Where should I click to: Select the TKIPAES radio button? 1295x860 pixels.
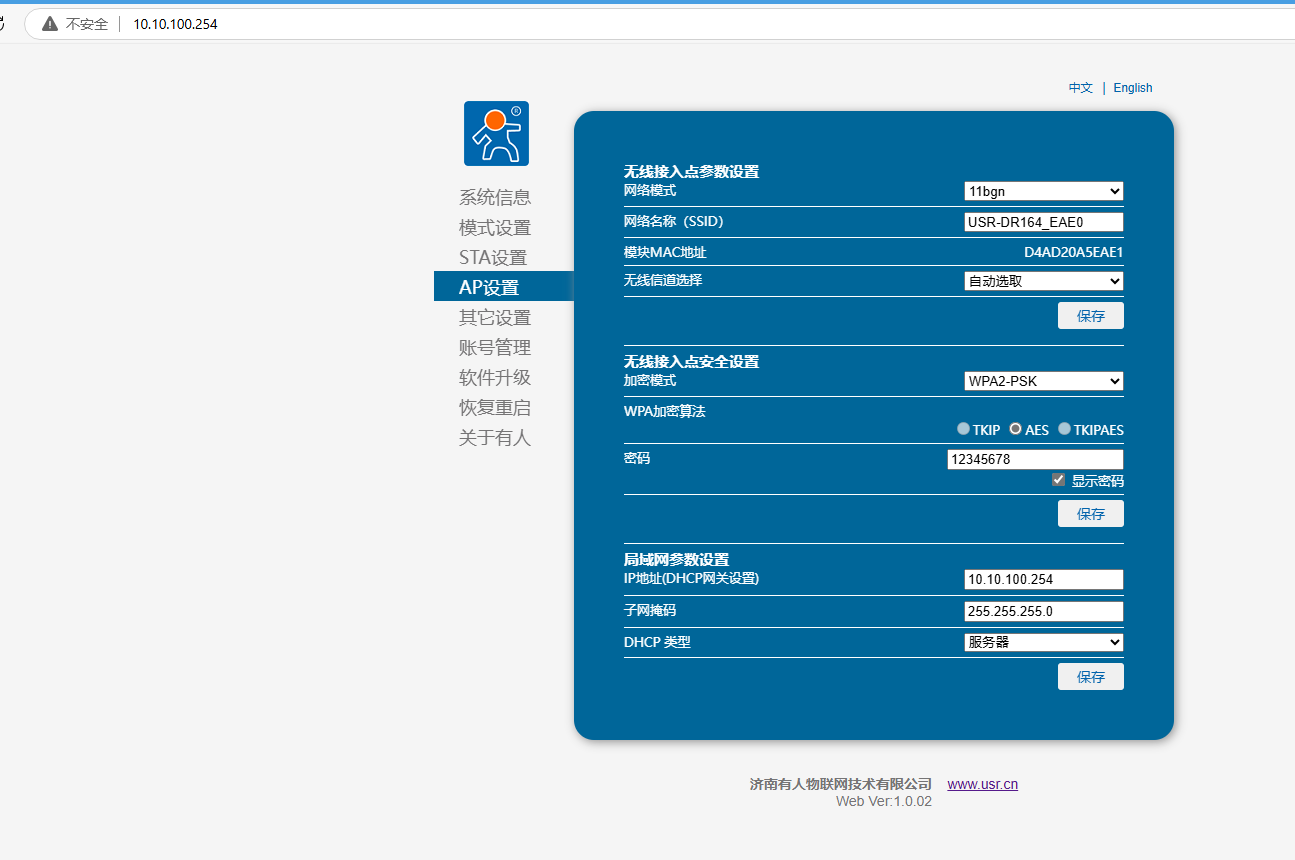click(1064, 429)
